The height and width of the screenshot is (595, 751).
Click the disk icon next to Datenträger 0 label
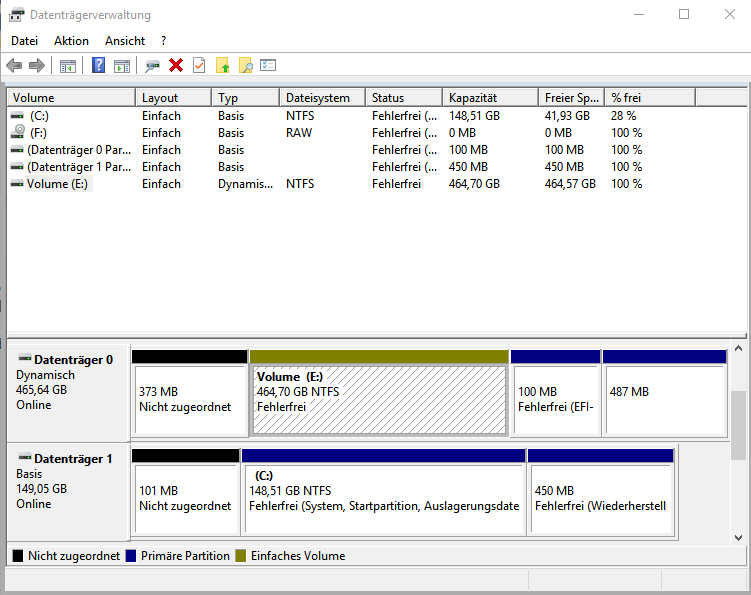[24, 358]
